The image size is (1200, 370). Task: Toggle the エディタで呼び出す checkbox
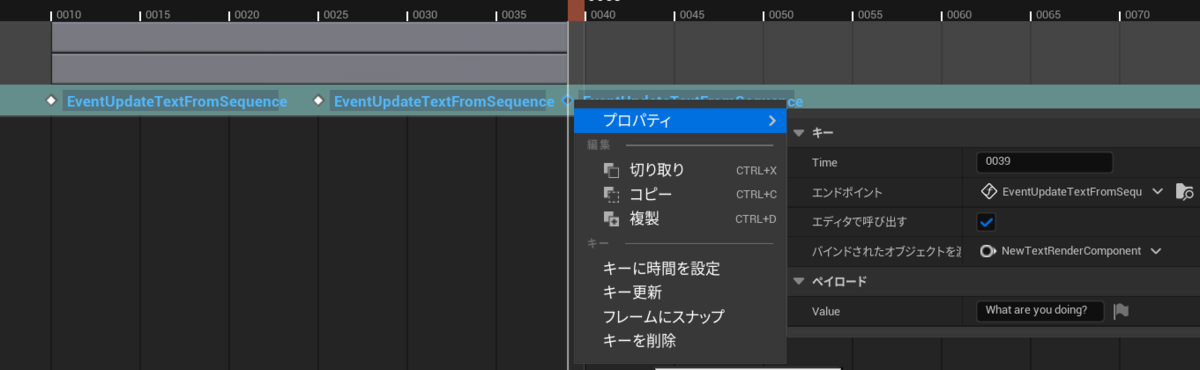[986, 221]
